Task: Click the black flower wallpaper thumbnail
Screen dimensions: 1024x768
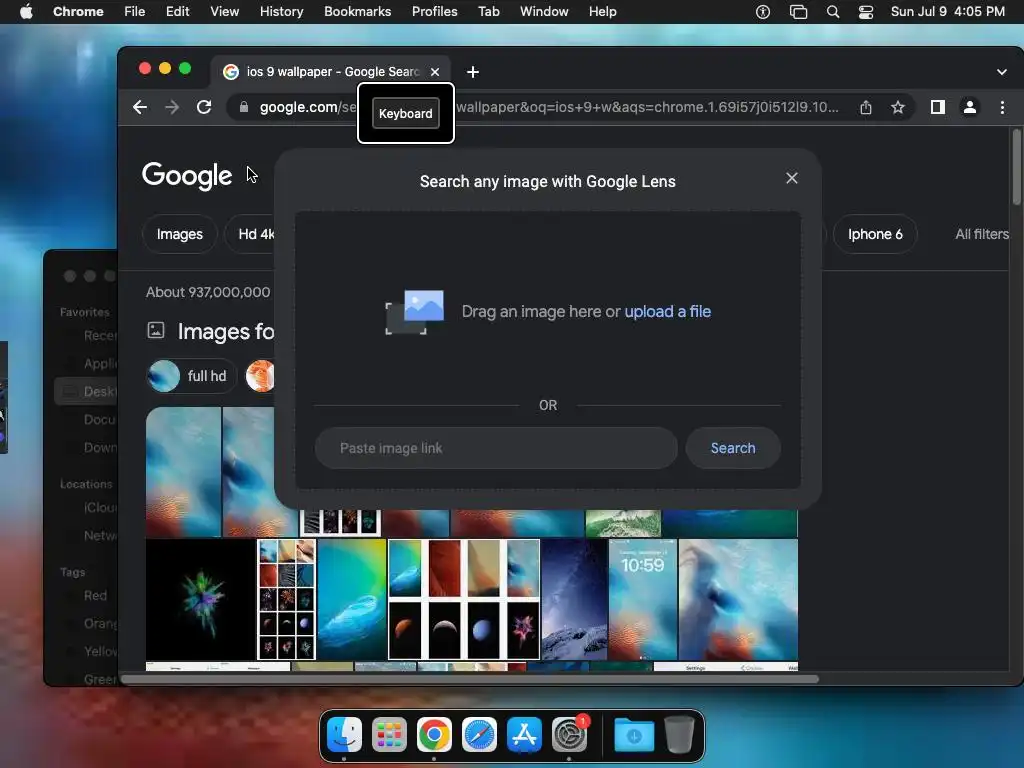Action: tap(200, 600)
